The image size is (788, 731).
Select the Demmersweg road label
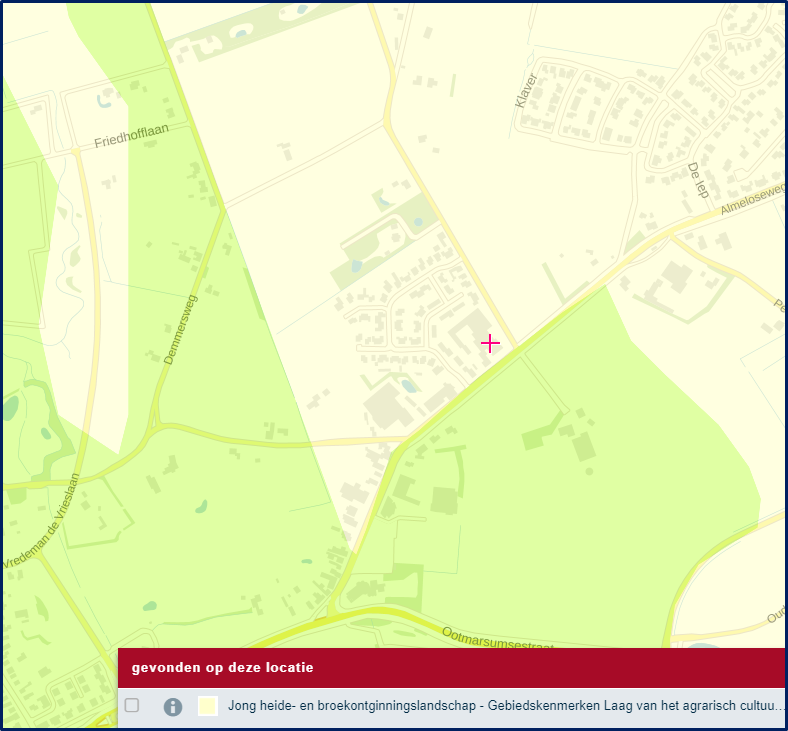click(181, 330)
